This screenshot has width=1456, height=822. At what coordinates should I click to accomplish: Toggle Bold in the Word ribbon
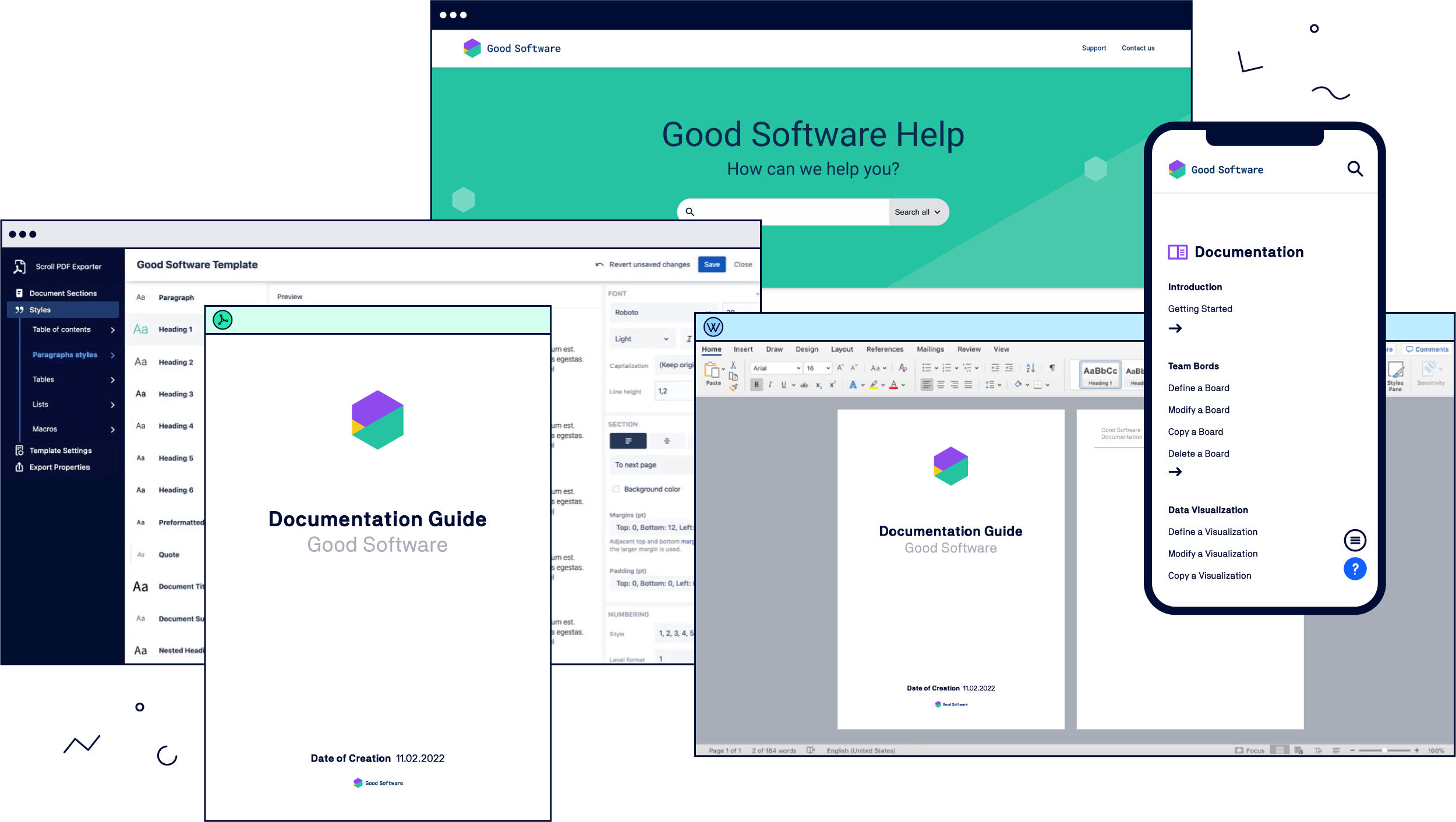pyautogui.click(x=757, y=385)
